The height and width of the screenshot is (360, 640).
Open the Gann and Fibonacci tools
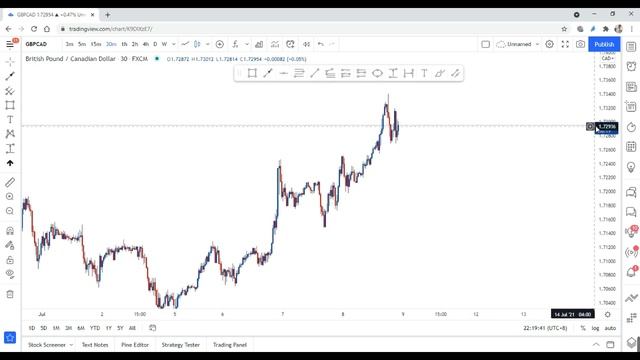pyautogui.click(x=10, y=91)
